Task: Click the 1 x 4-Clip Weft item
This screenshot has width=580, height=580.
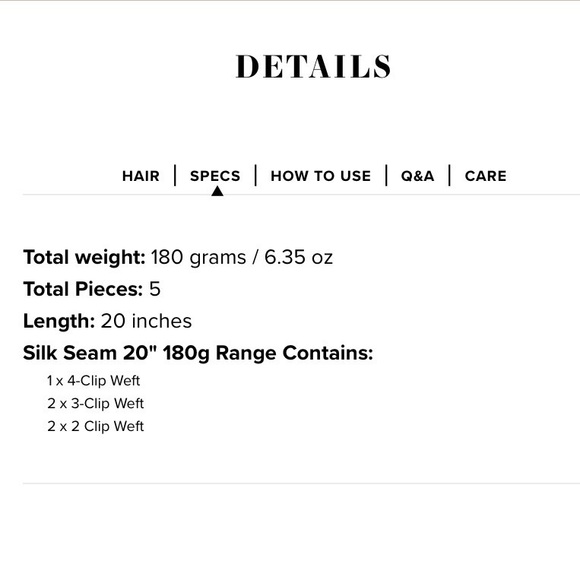Action: point(93,381)
